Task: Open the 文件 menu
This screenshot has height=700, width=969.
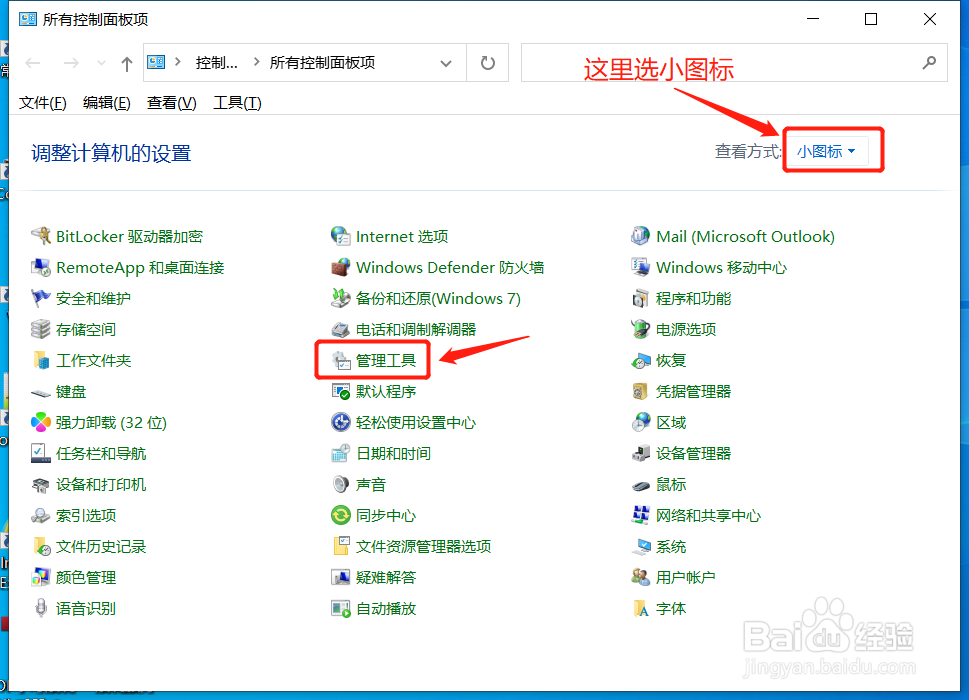Action: coord(42,102)
